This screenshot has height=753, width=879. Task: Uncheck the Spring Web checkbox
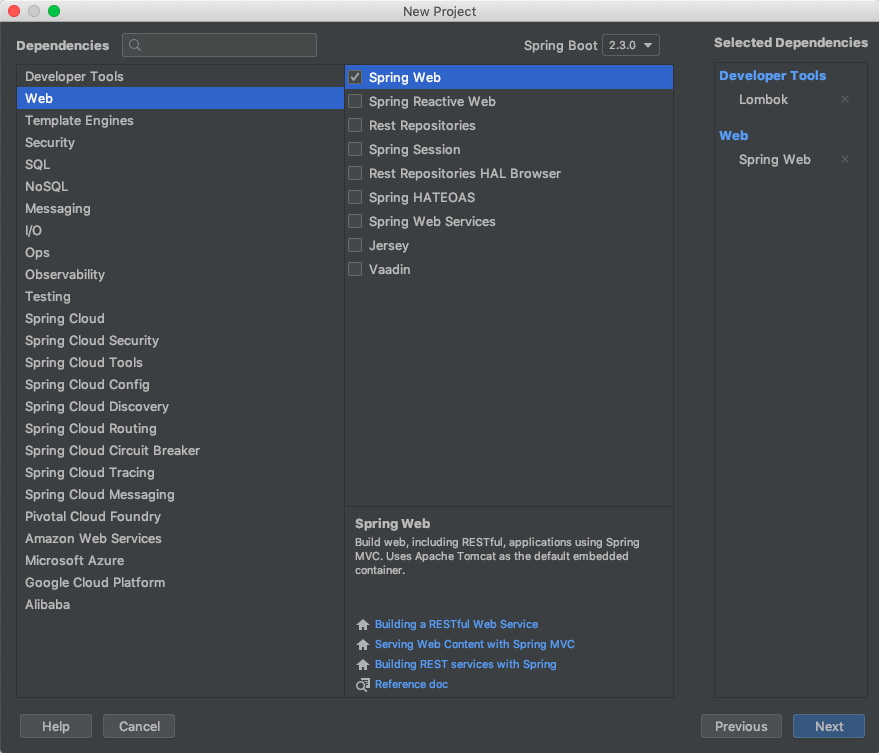pyautogui.click(x=355, y=77)
